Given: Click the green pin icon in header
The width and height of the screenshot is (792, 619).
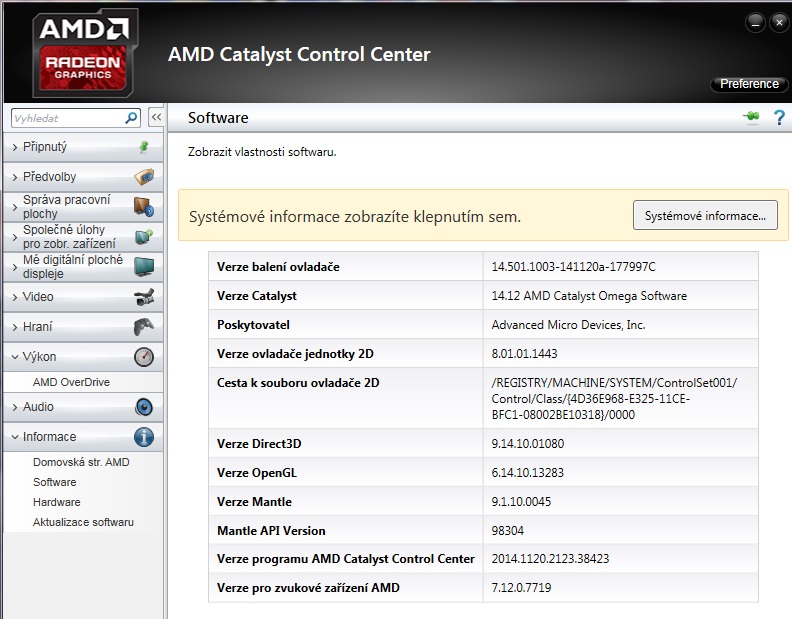Looking at the screenshot, I should click(x=751, y=118).
